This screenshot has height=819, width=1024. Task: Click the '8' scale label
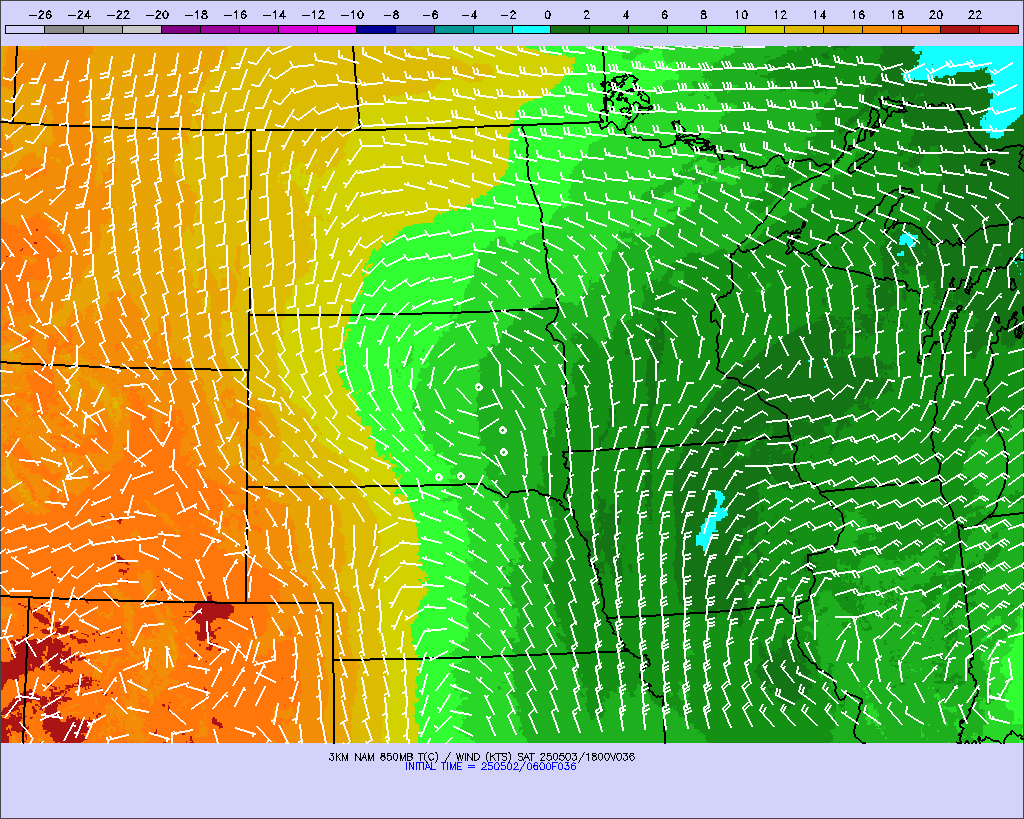coord(703,14)
